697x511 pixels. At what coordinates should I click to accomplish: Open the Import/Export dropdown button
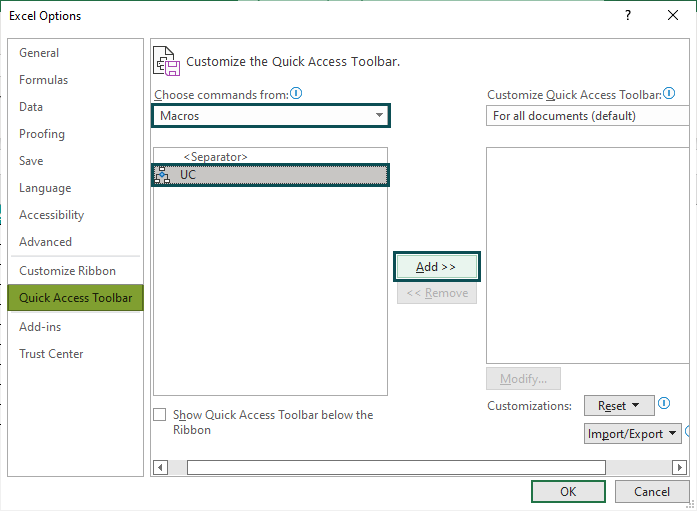click(x=633, y=434)
